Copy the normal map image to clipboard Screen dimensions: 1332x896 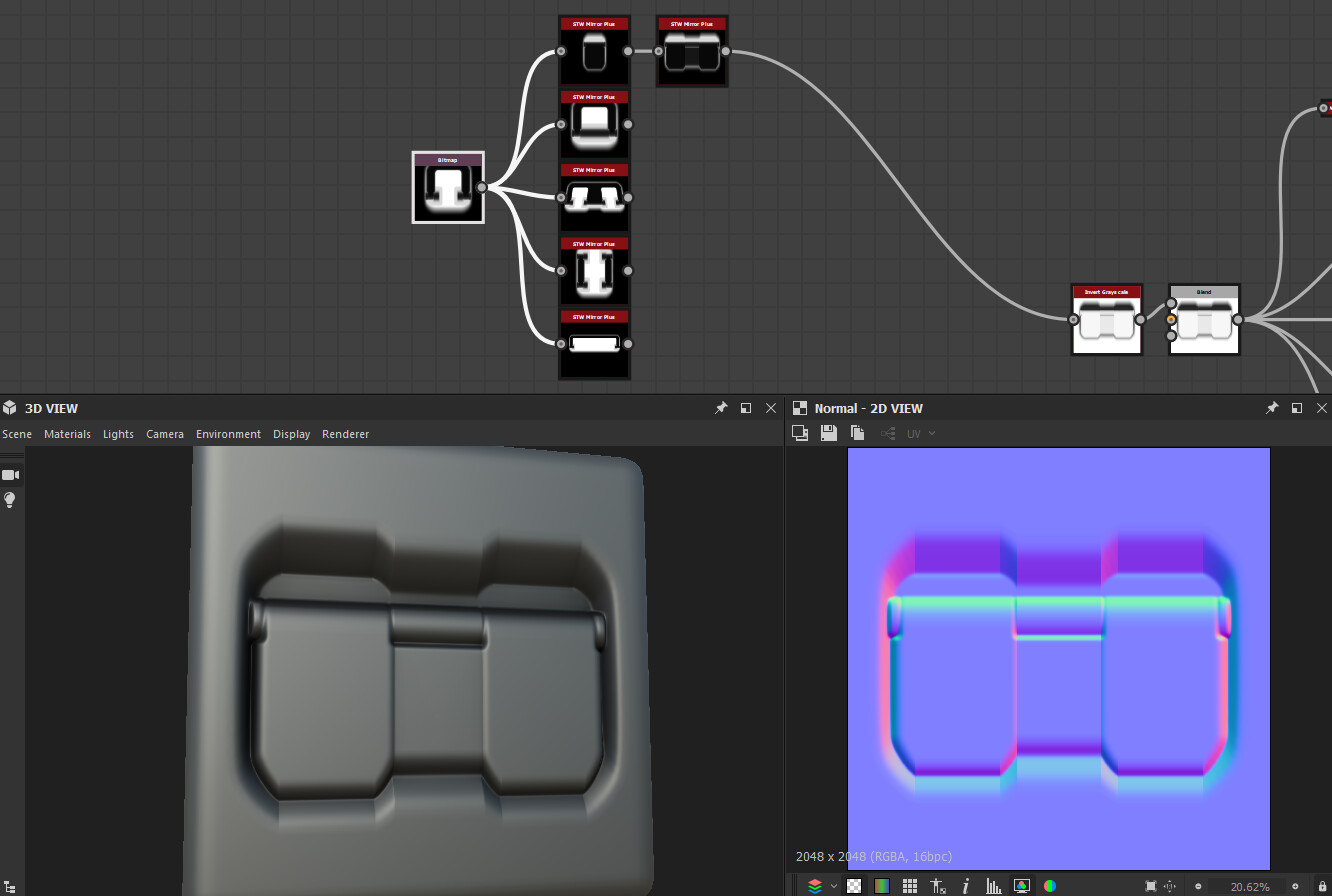tap(856, 432)
